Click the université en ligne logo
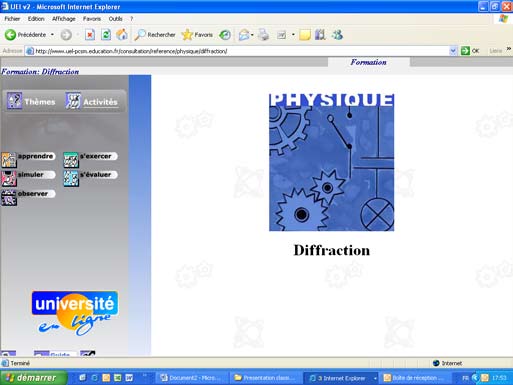The image size is (513, 385). (x=75, y=313)
